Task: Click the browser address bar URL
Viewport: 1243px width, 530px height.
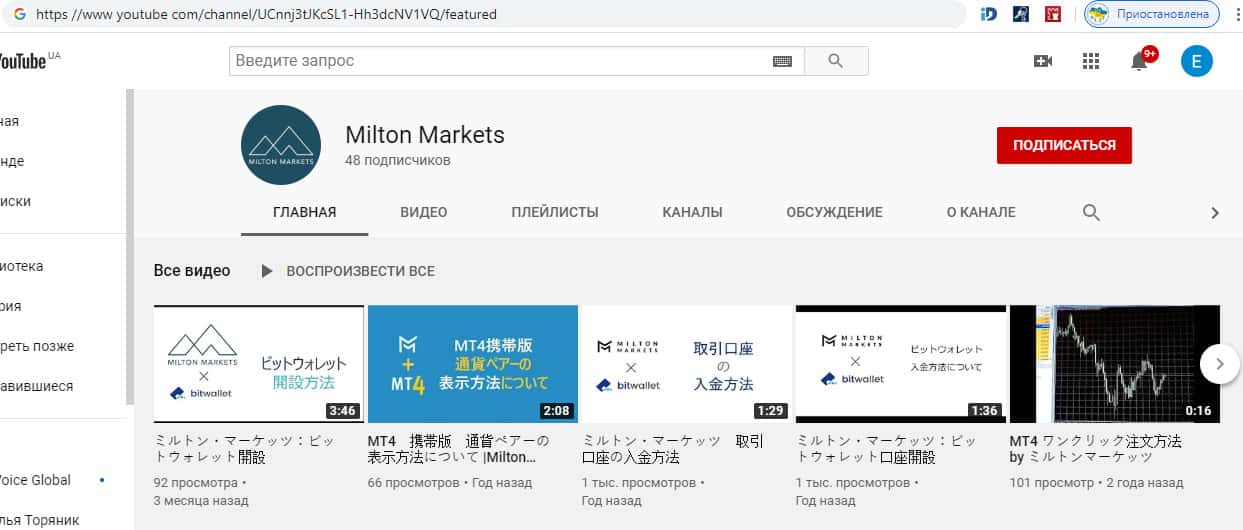Action: pos(267,15)
